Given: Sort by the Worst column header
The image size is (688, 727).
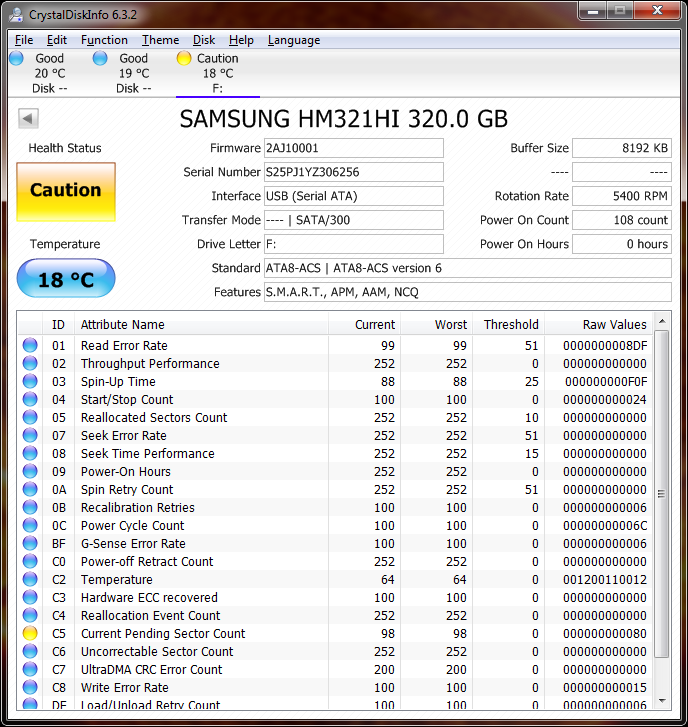Looking at the screenshot, I should coord(436,325).
